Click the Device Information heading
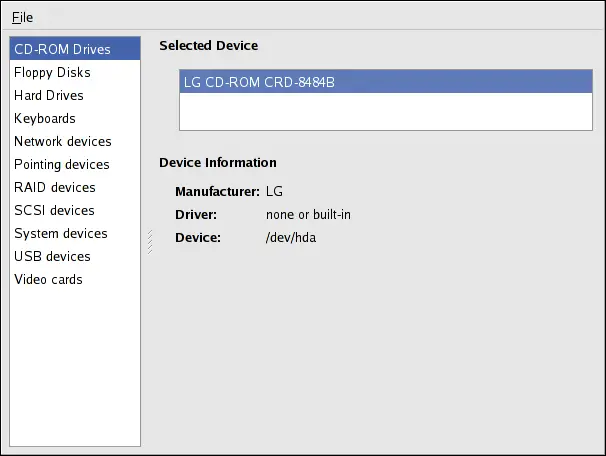The image size is (606, 456). 218,162
